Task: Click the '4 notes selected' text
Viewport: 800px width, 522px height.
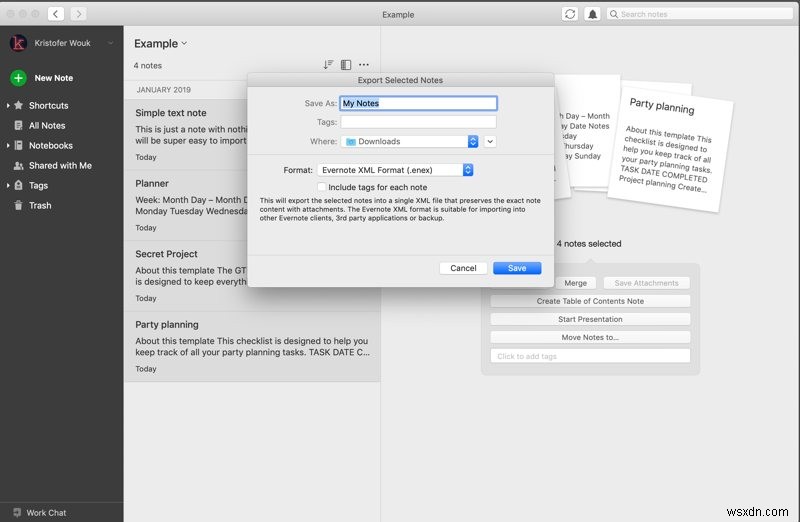Action: point(589,244)
